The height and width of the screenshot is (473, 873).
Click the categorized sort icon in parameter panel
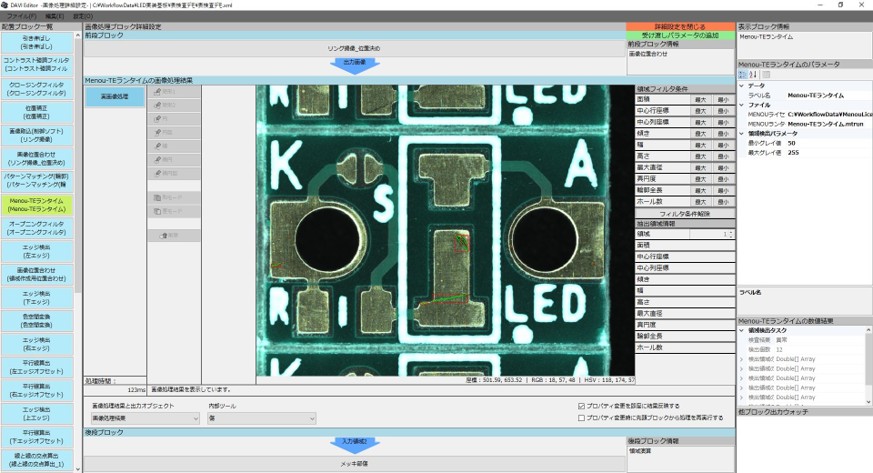coord(742,74)
